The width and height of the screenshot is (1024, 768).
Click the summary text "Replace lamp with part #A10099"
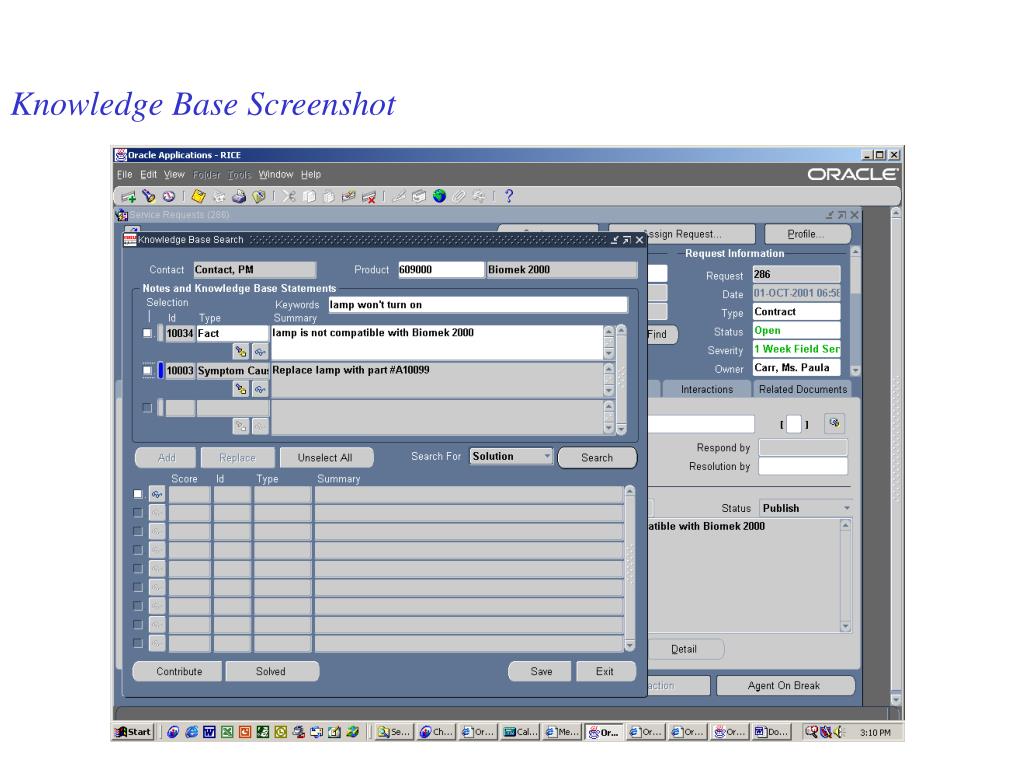(351, 370)
